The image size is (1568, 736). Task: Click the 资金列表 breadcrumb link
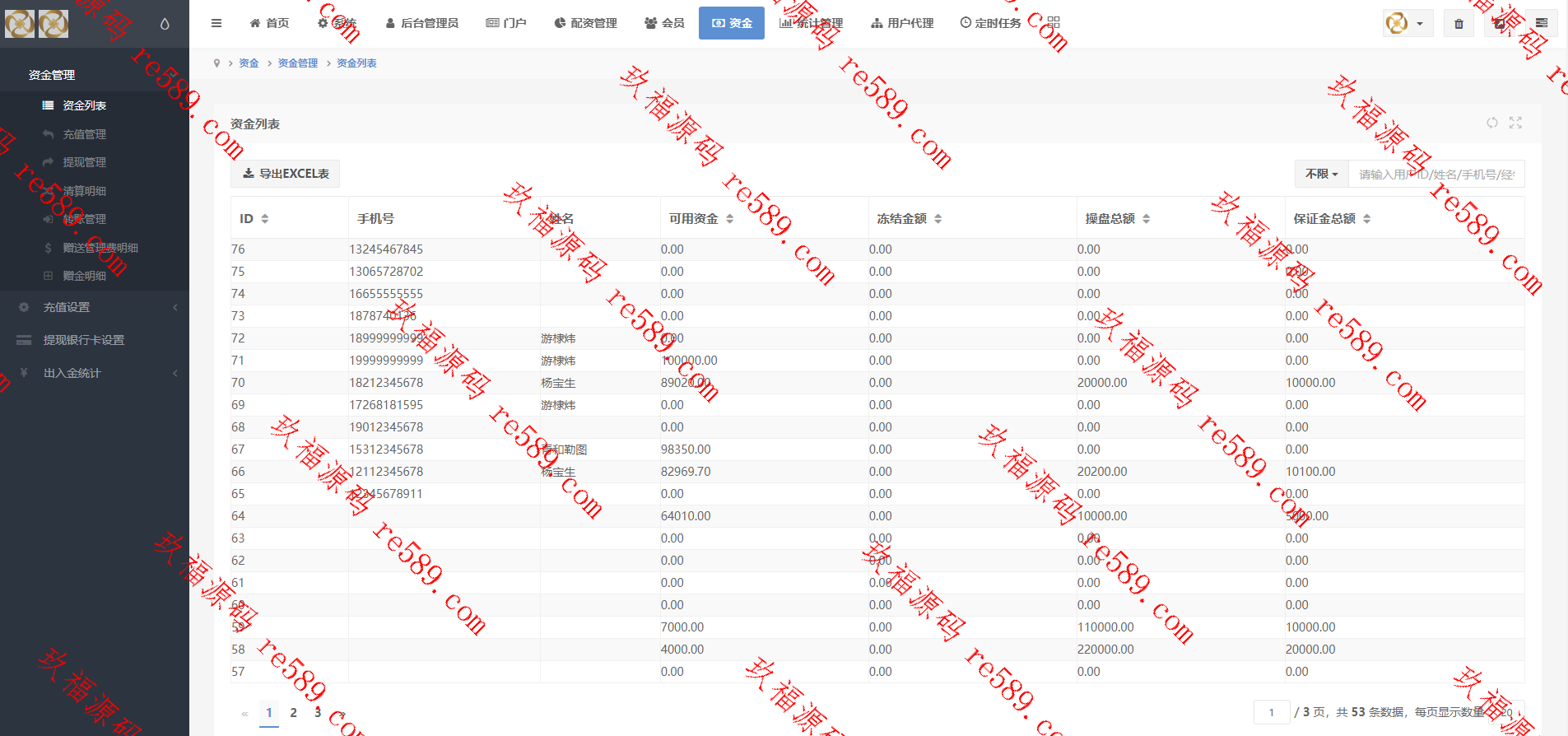point(356,63)
